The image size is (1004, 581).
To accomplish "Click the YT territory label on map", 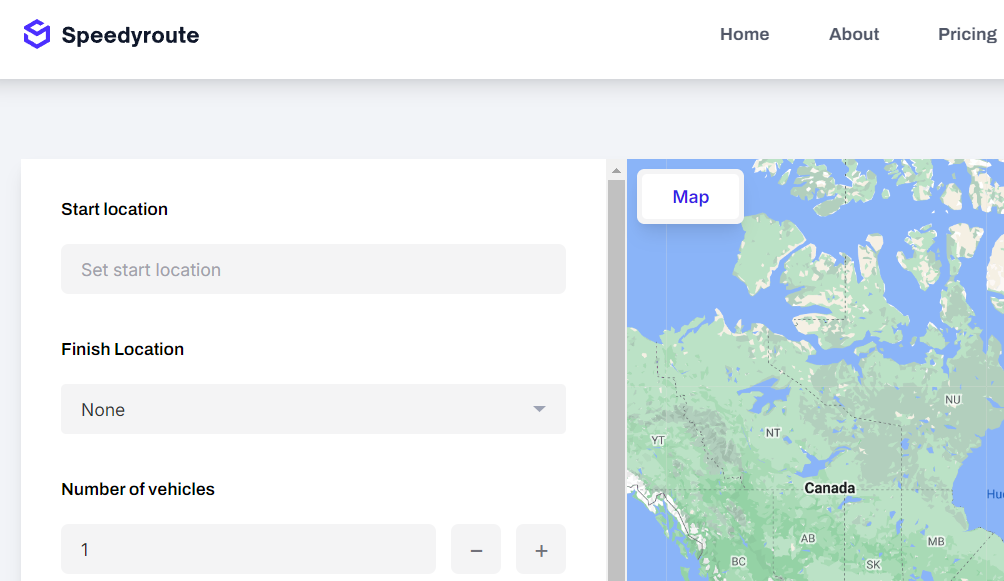I will pyautogui.click(x=657, y=440).
